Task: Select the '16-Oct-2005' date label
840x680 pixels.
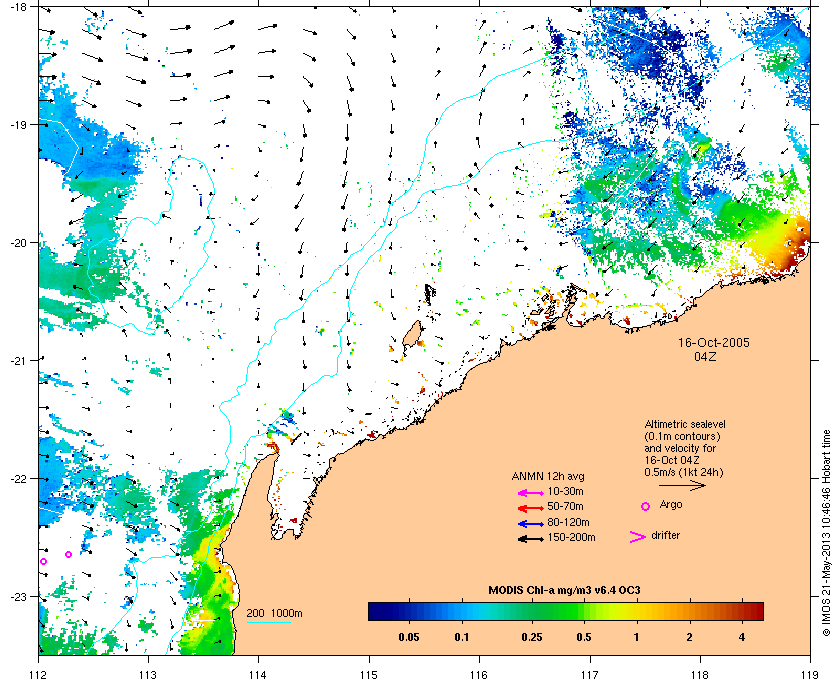Action: point(714,342)
